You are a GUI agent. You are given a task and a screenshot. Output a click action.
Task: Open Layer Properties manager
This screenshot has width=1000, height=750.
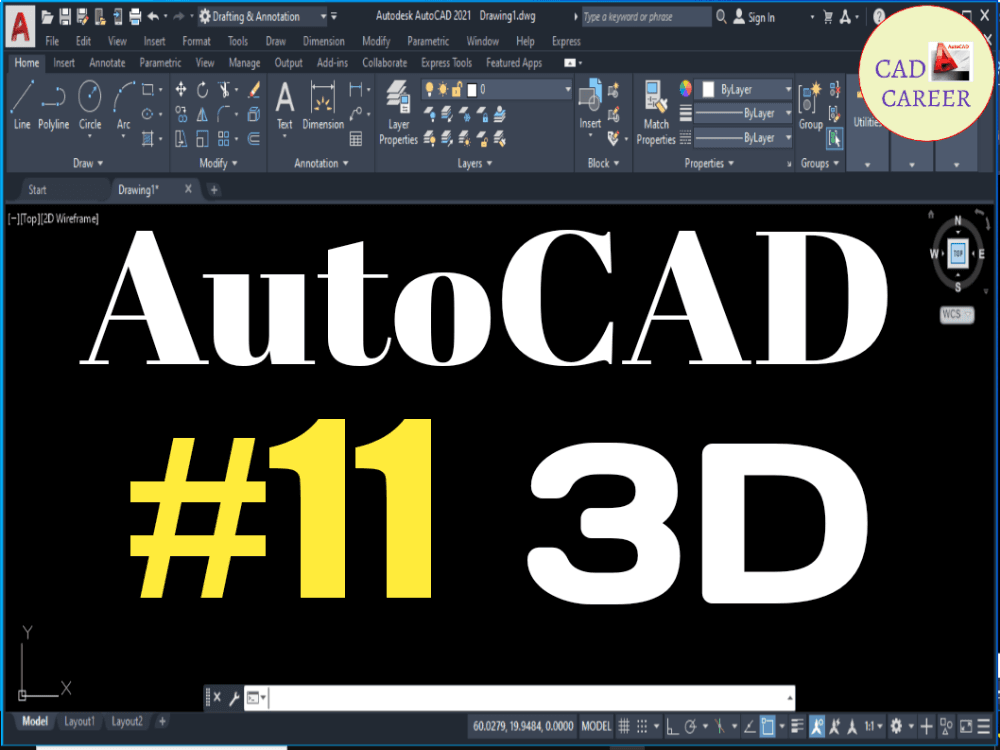click(x=399, y=113)
